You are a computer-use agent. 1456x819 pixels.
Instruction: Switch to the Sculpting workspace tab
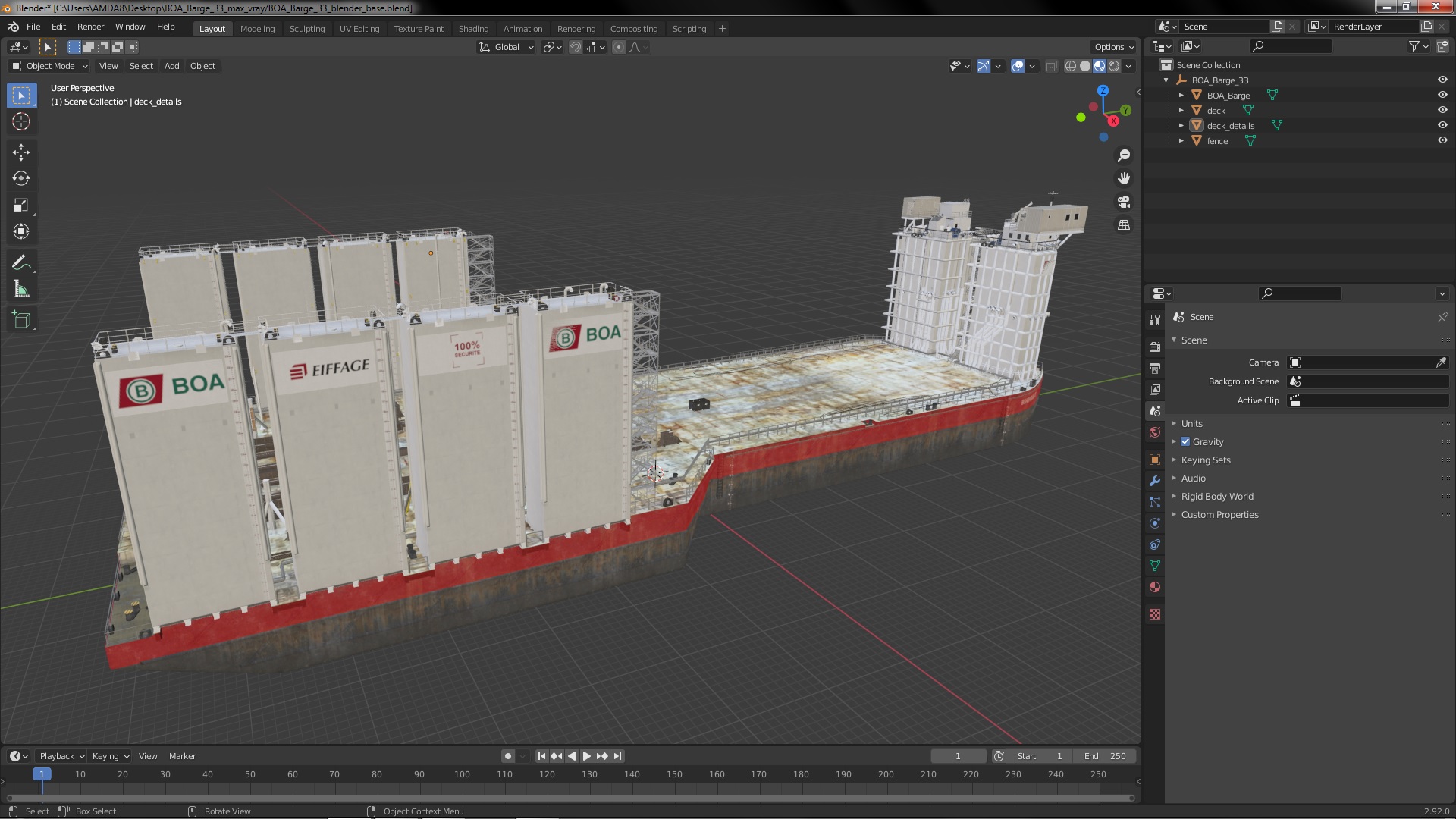coord(306,29)
